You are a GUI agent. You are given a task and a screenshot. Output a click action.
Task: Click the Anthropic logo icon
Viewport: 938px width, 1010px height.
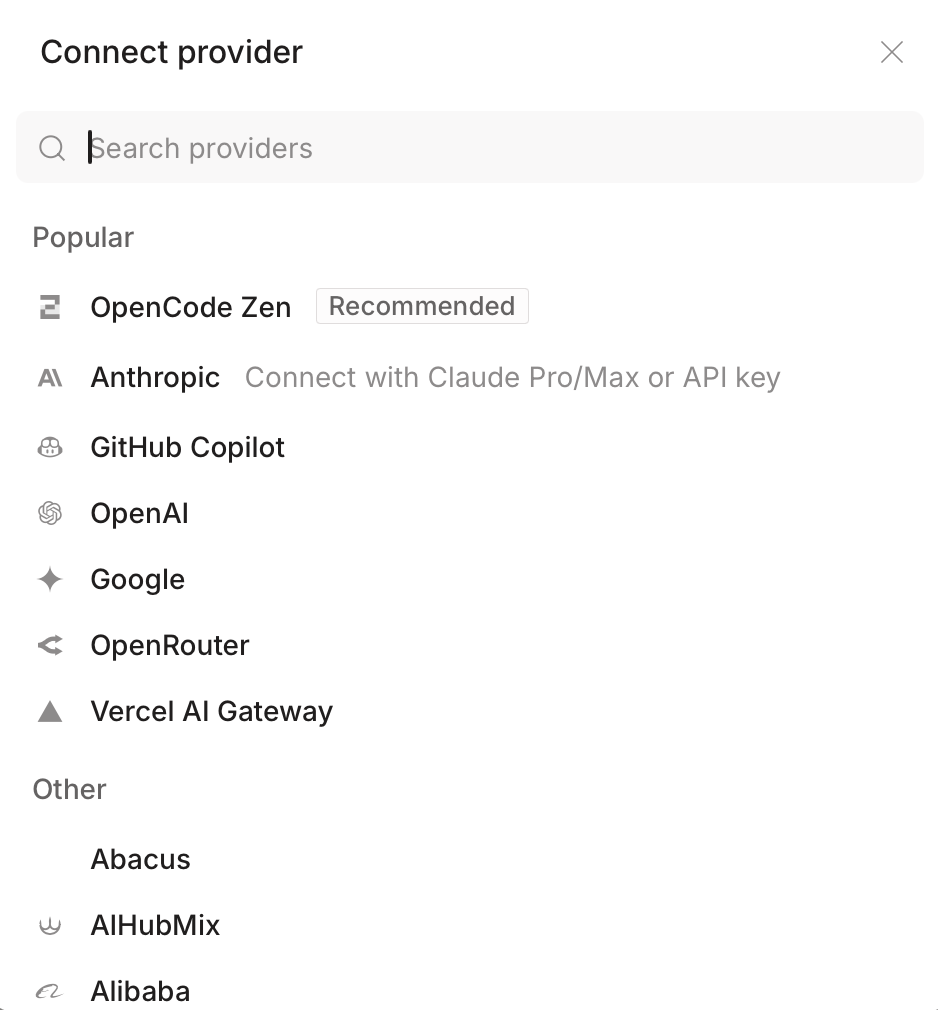(50, 378)
